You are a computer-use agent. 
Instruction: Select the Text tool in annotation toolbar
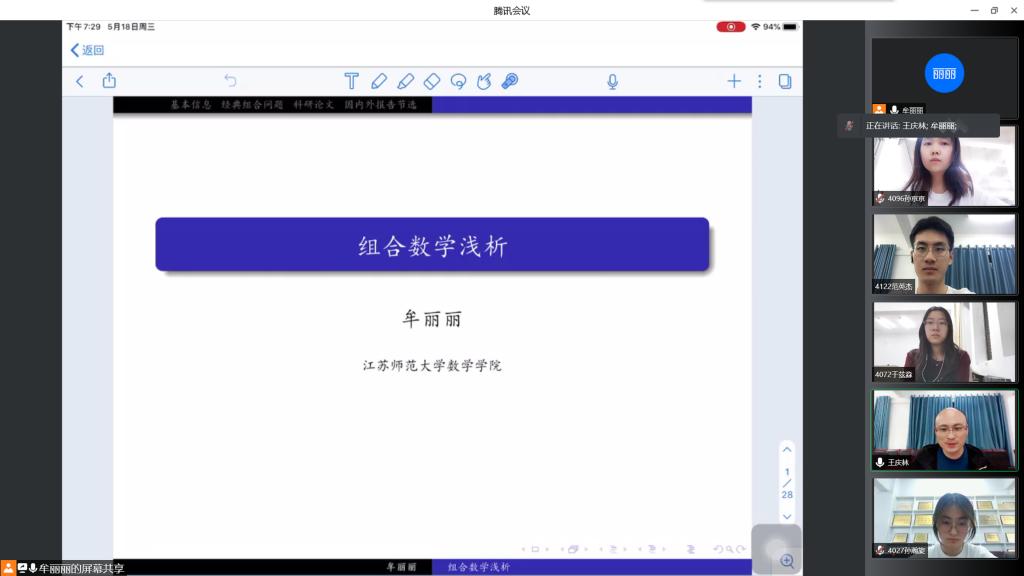[351, 81]
